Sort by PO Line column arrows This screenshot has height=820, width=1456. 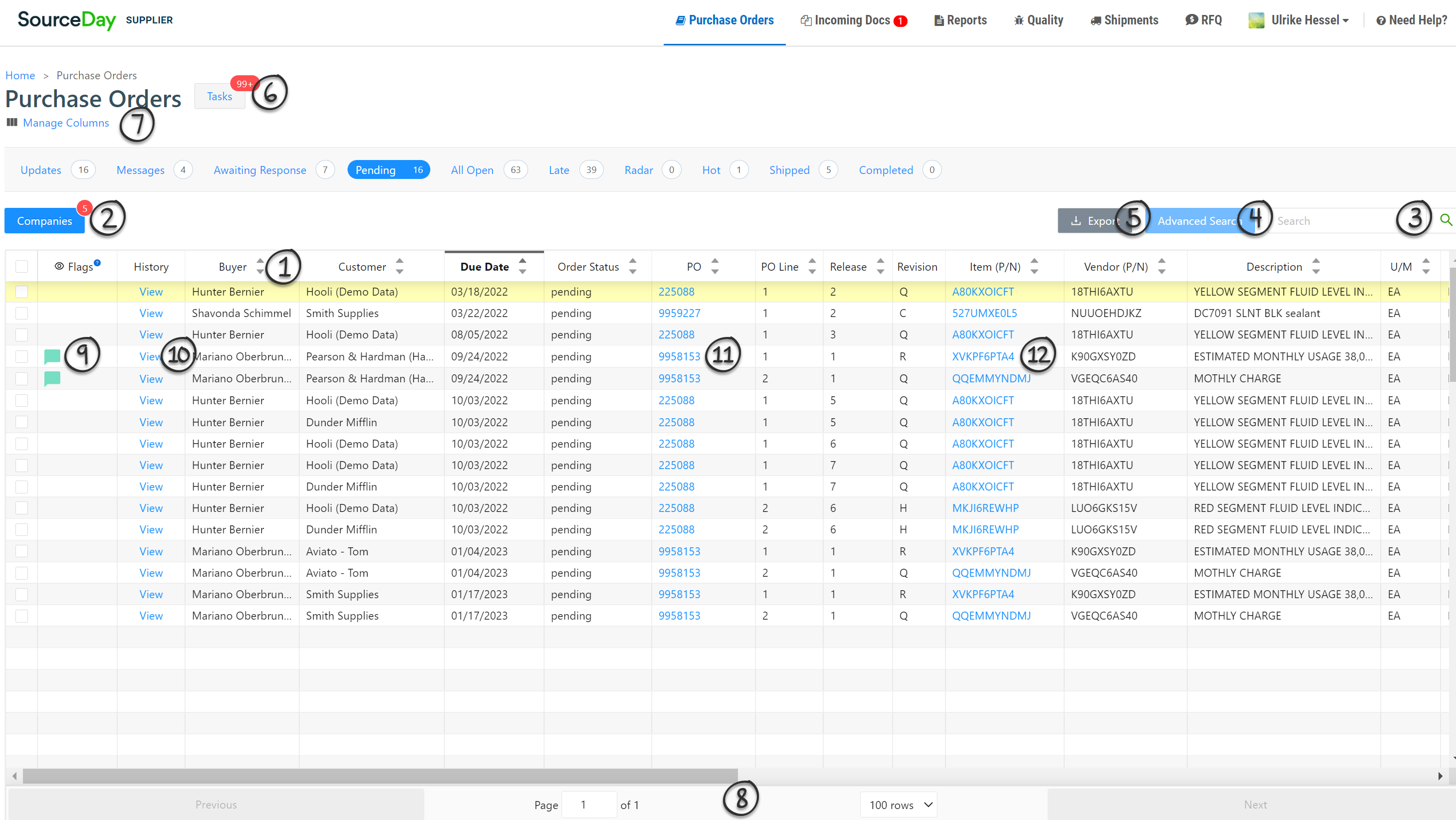tap(812, 266)
